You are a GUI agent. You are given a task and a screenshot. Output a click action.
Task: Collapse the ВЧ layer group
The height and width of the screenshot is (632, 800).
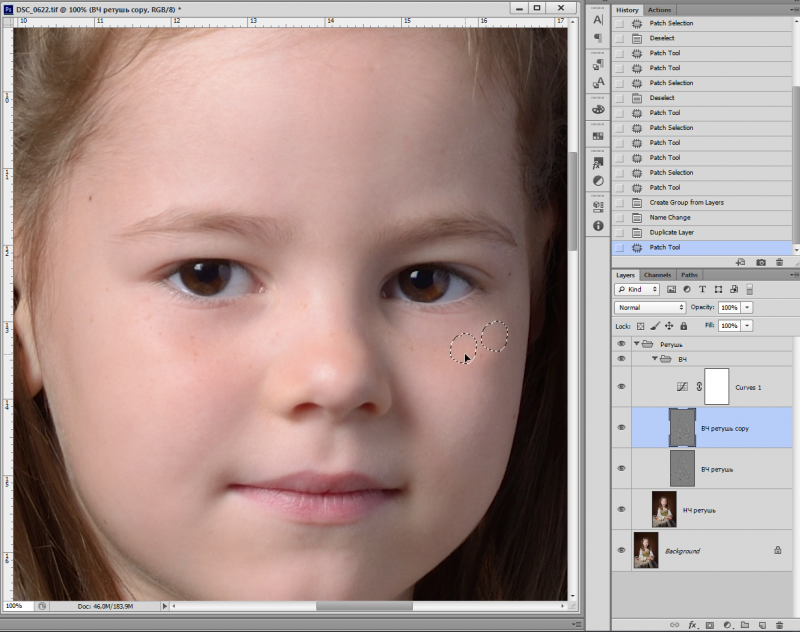655,359
